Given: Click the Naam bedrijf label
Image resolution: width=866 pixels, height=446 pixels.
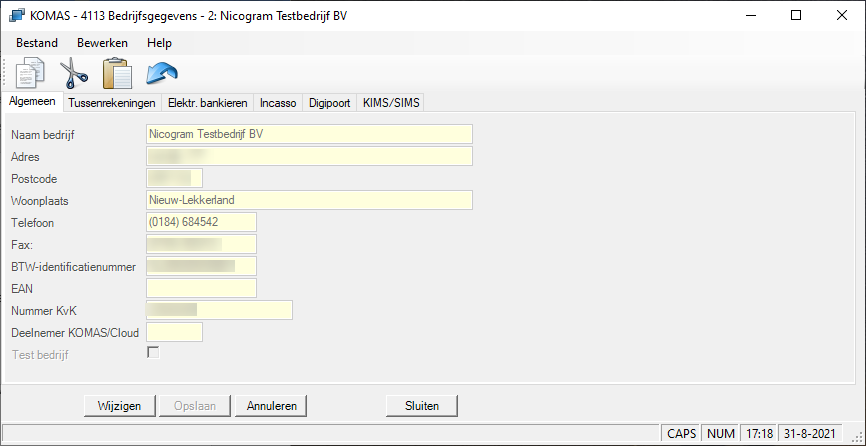Looking at the screenshot, I should 43,135.
